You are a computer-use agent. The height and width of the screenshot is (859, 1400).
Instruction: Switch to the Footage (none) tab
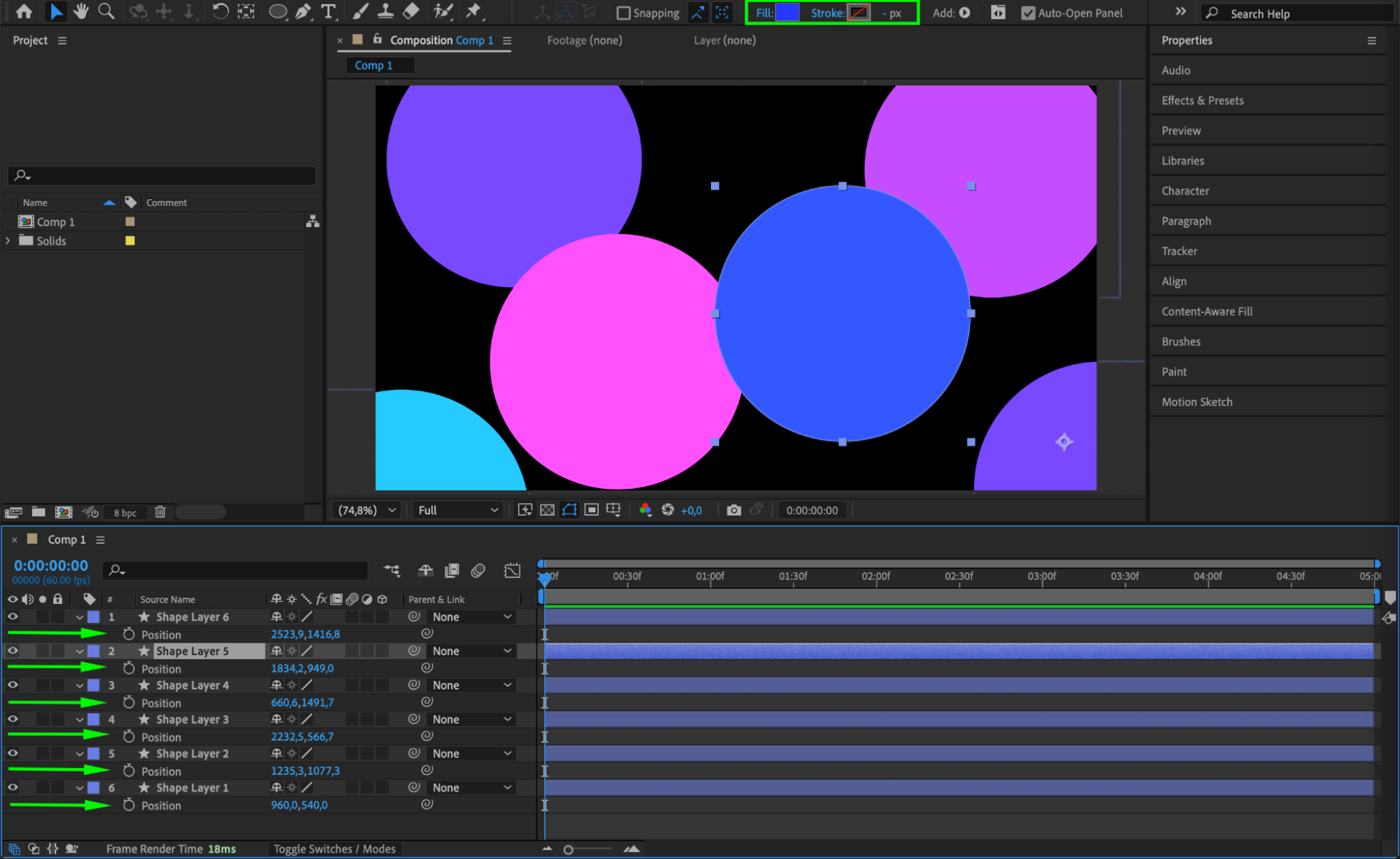point(584,41)
